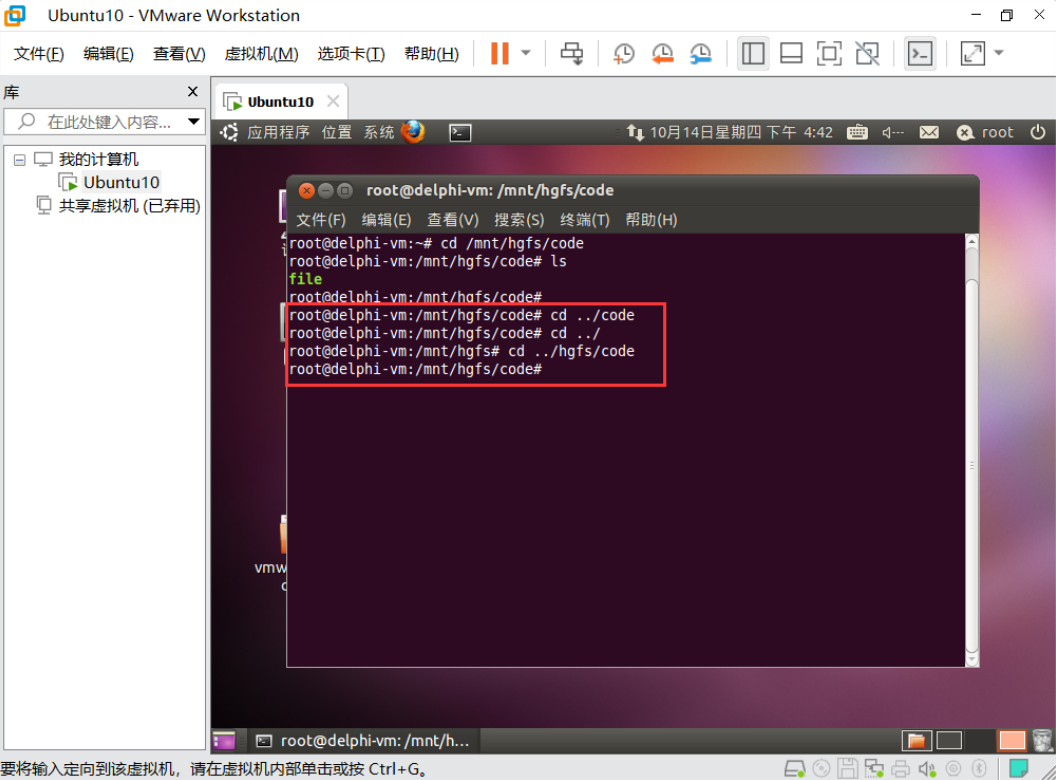The height and width of the screenshot is (780, 1056).
Task: Open the 查看(V) menu in VMware
Action: pos(179,54)
